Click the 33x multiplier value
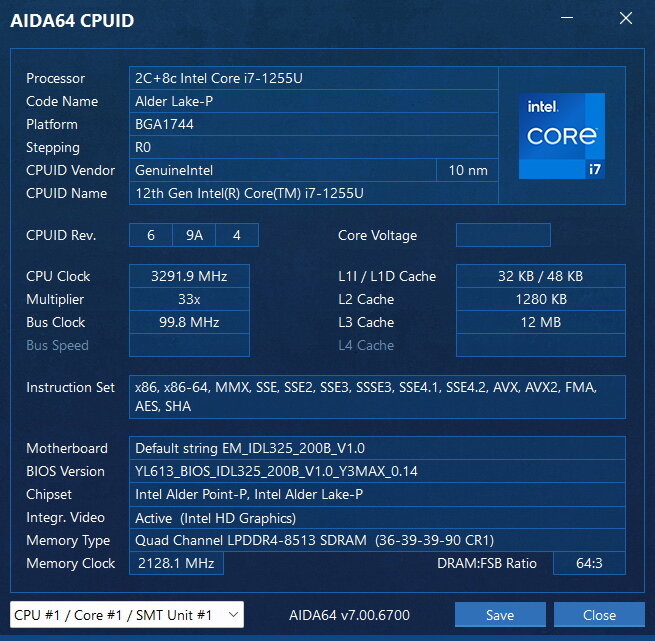The image size is (655, 641). (x=189, y=299)
